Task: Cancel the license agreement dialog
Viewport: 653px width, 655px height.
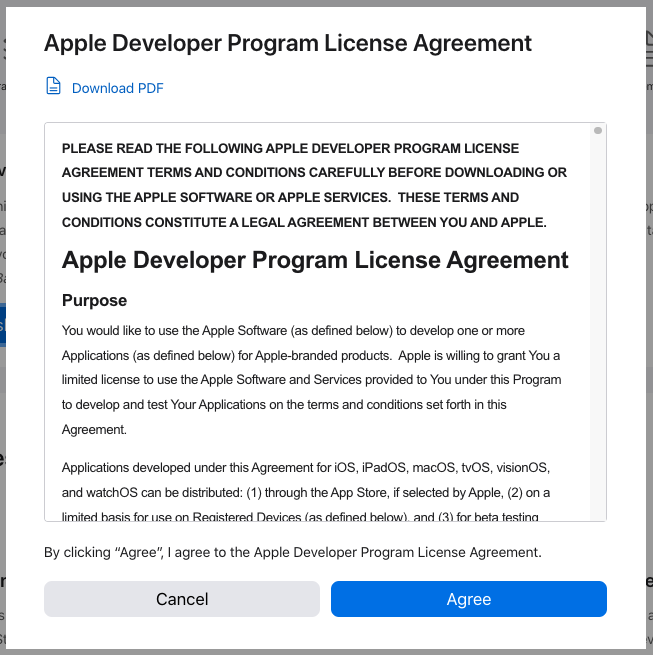Action: [182, 599]
